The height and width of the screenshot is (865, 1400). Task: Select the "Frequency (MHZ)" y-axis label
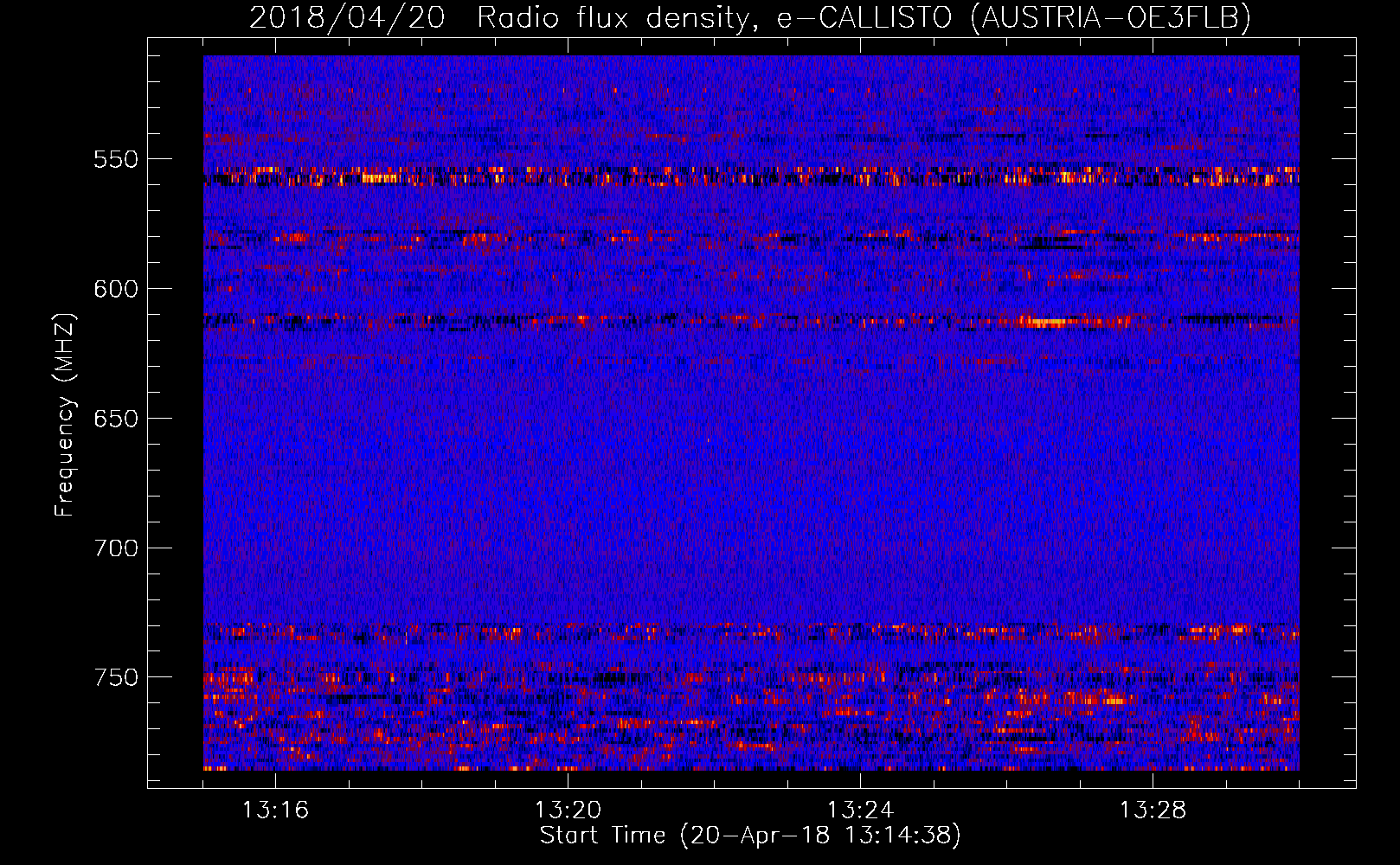click(64, 414)
